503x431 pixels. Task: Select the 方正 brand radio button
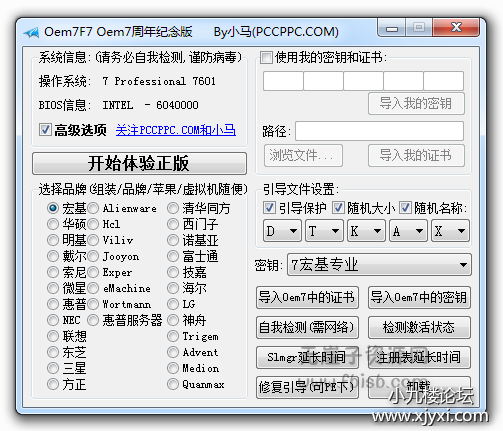(x=53, y=384)
